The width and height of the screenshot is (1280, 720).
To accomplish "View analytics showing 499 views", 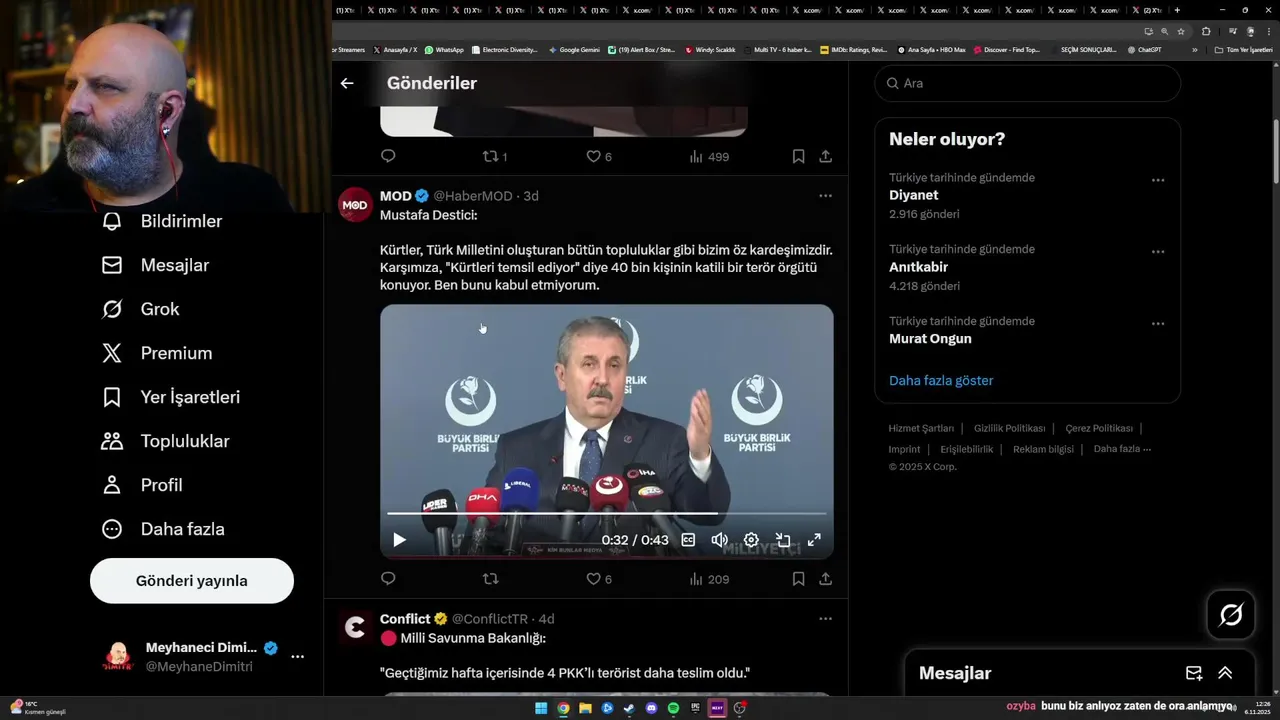I will point(709,157).
